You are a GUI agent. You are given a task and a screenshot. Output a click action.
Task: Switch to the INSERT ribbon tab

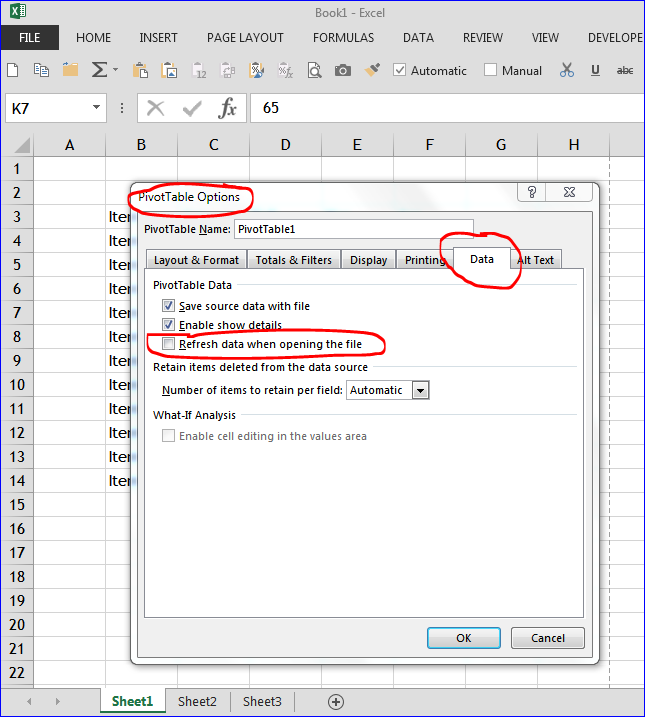(x=158, y=37)
